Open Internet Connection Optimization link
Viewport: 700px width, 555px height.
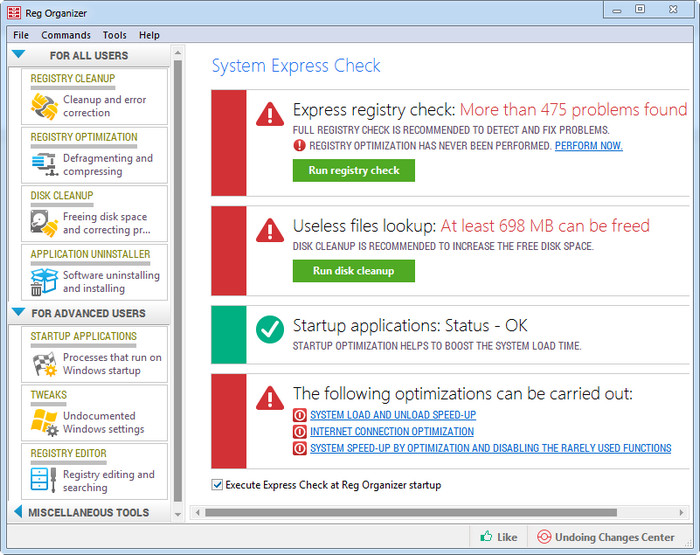point(392,432)
